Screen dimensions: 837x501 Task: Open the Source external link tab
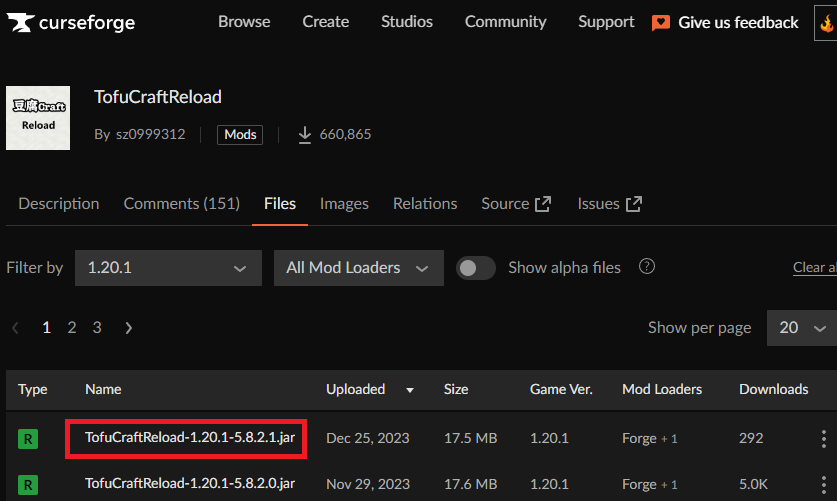pyautogui.click(x=516, y=203)
